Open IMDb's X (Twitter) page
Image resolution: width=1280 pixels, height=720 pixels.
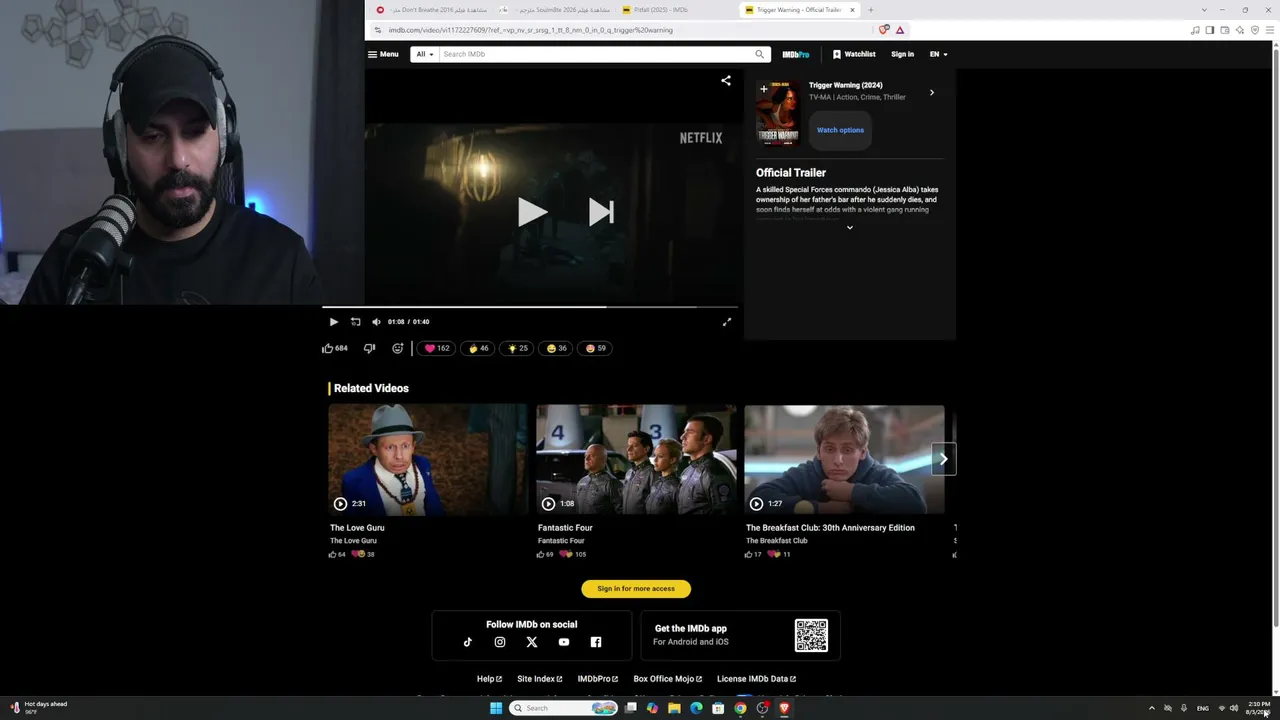[x=532, y=642]
